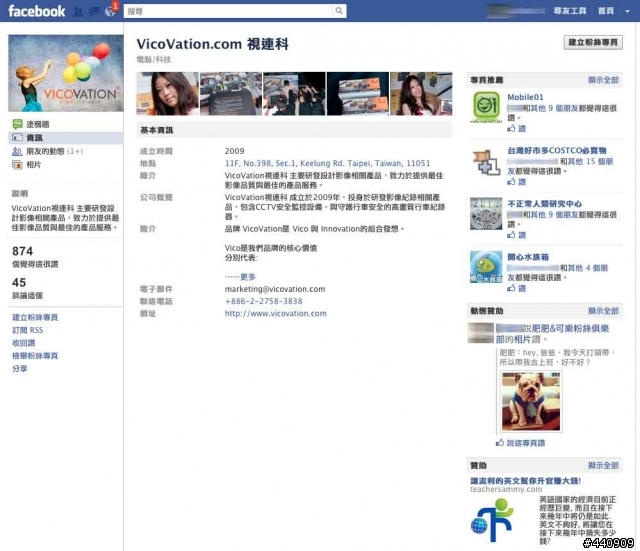Open 開心水族箱 page link
Image resolution: width=640 pixels, height=551 pixels.
pyautogui.click(x=528, y=257)
